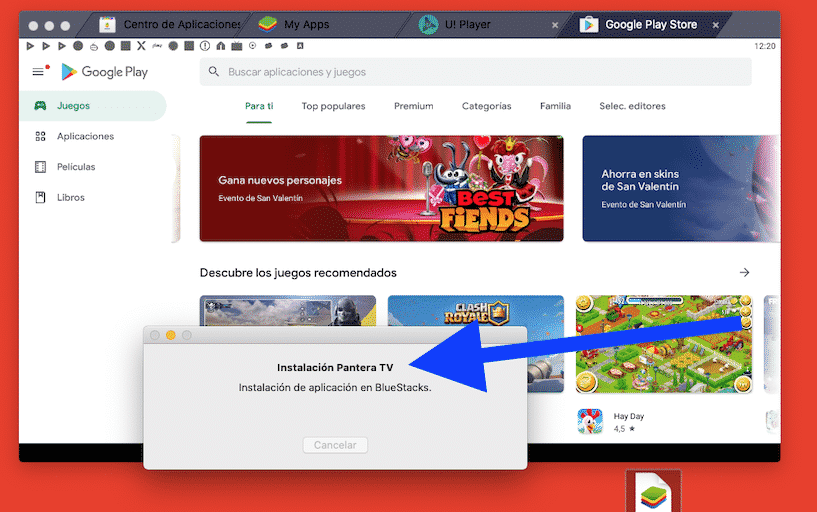Image resolution: width=817 pixels, height=512 pixels.
Task: Switch to the 'Top populares' tab
Action: [333, 106]
